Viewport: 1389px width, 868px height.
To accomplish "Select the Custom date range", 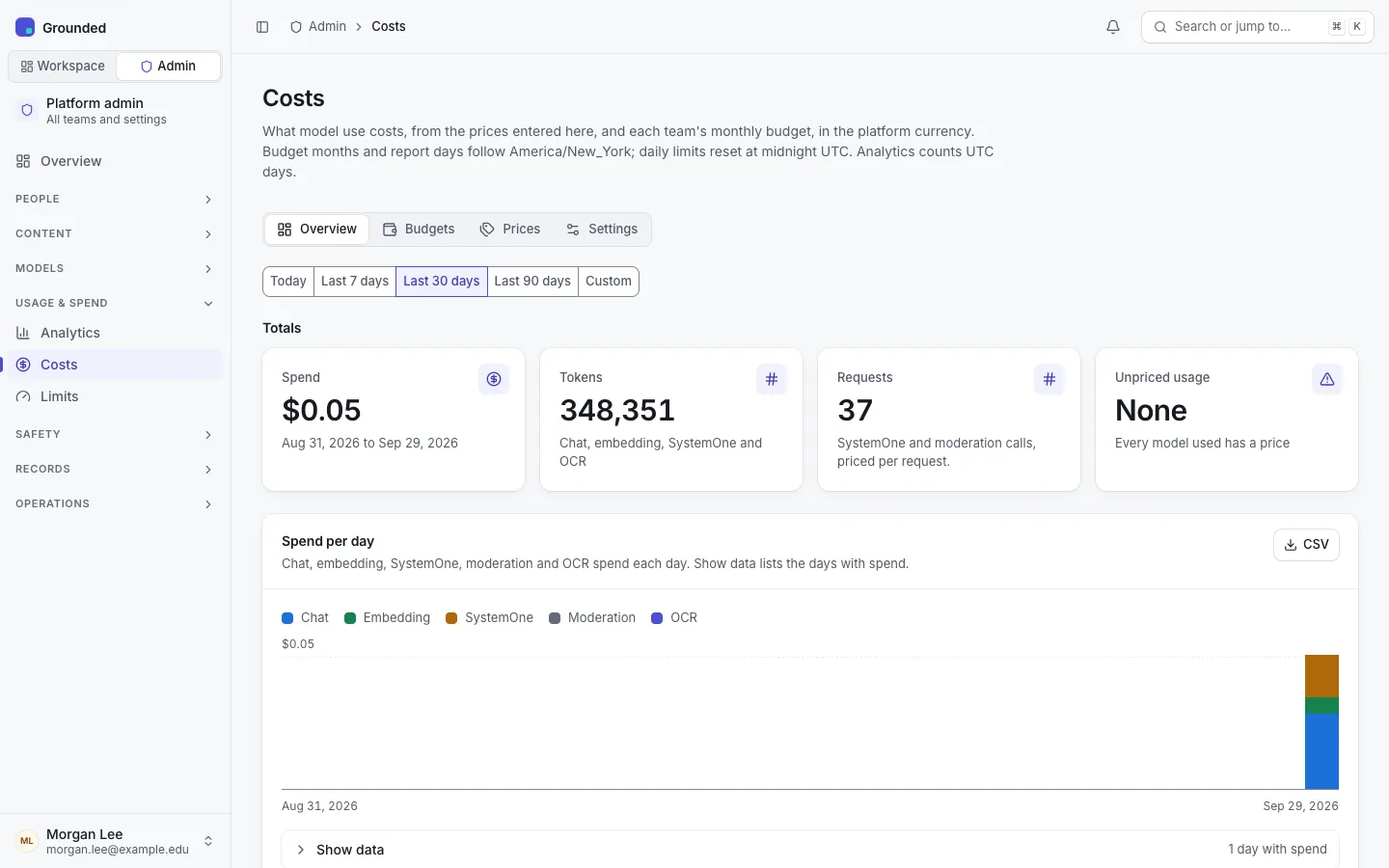I will pyautogui.click(x=609, y=282).
